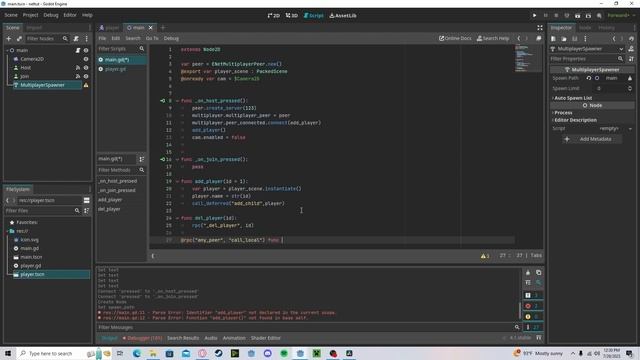640x360 pixels.
Task: Run the current scene from the toolbar
Action: pyautogui.click(x=578, y=16)
